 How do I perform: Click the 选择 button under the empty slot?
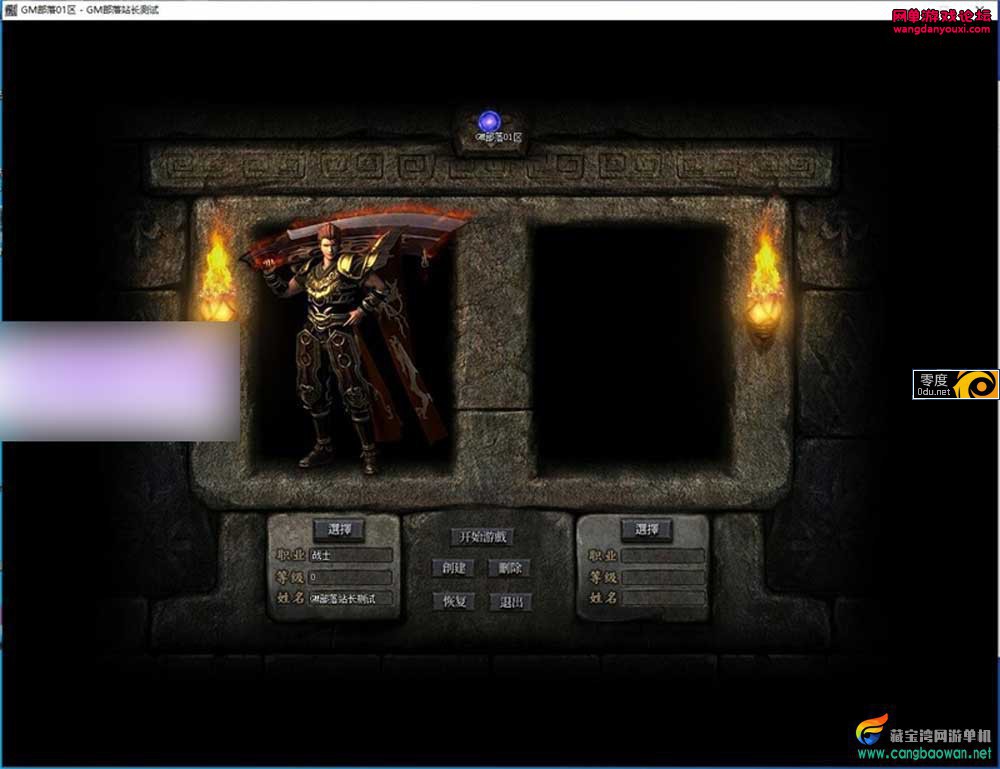coord(646,529)
